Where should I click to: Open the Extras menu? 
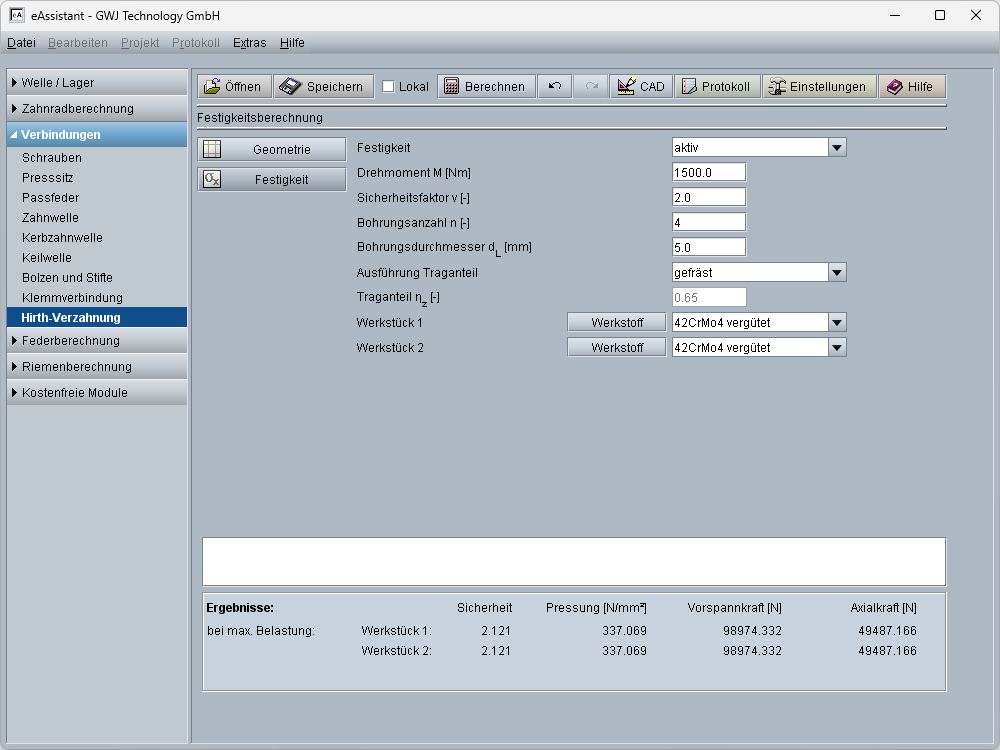coord(249,43)
